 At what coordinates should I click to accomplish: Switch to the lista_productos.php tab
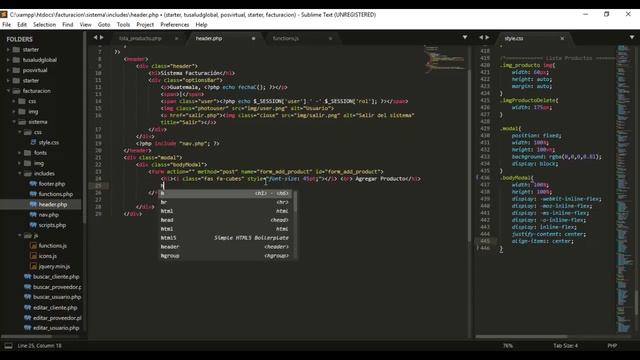click(x=140, y=38)
